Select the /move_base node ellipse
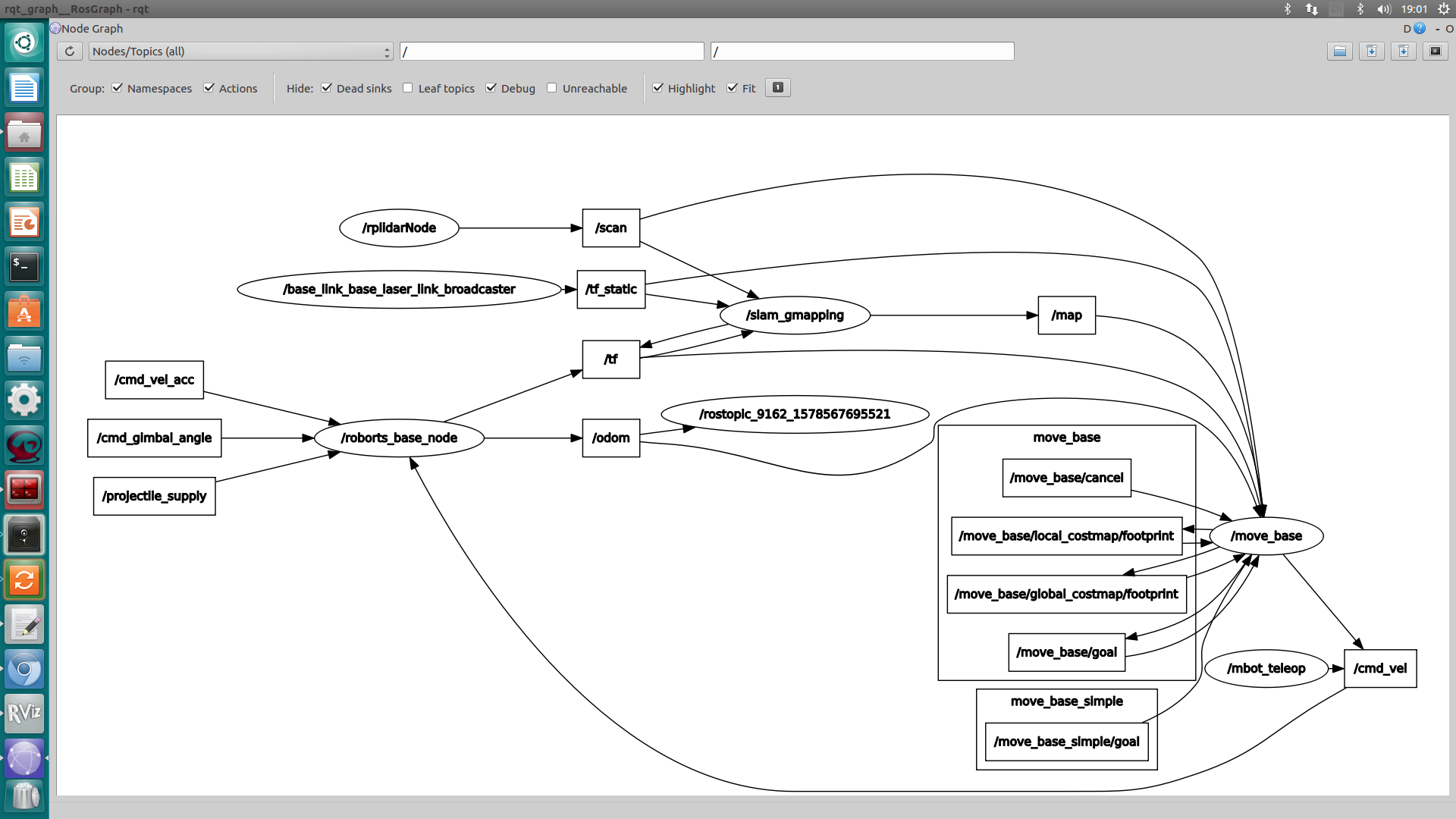Screen dimensions: 1456x819 tap(1266, 535)
